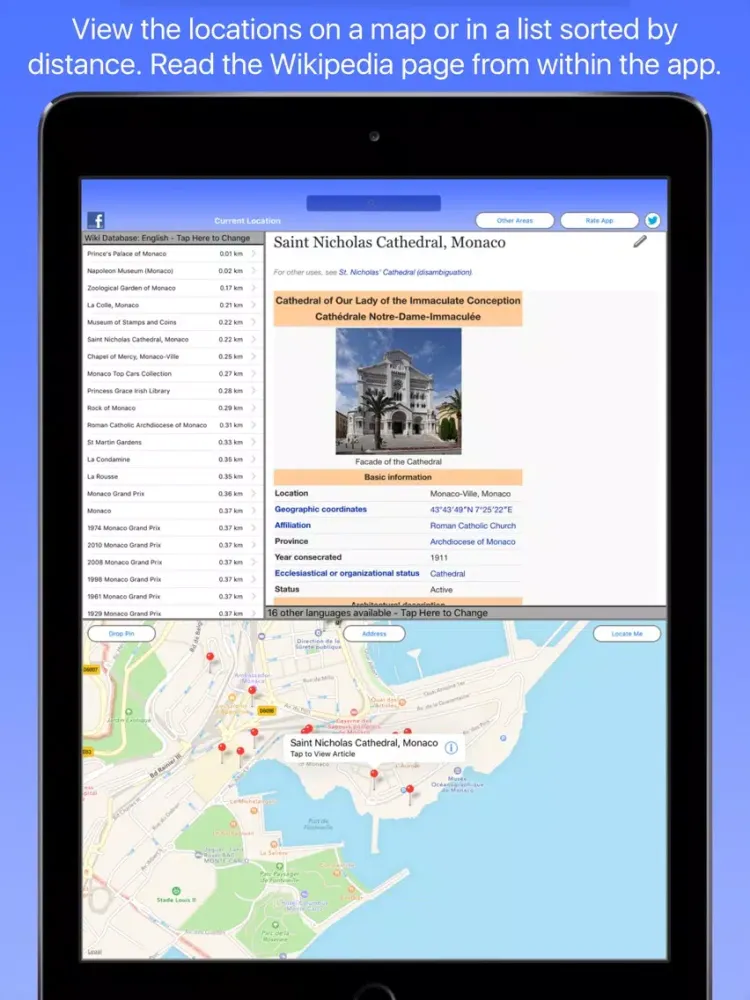The width and height of the screenshot is (750, 1000).
Task: Tap the Twitter bird icon
Action: (x=652, y=221)
